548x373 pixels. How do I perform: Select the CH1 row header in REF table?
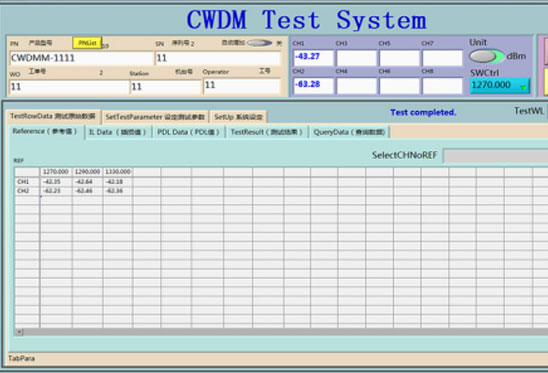27,181
